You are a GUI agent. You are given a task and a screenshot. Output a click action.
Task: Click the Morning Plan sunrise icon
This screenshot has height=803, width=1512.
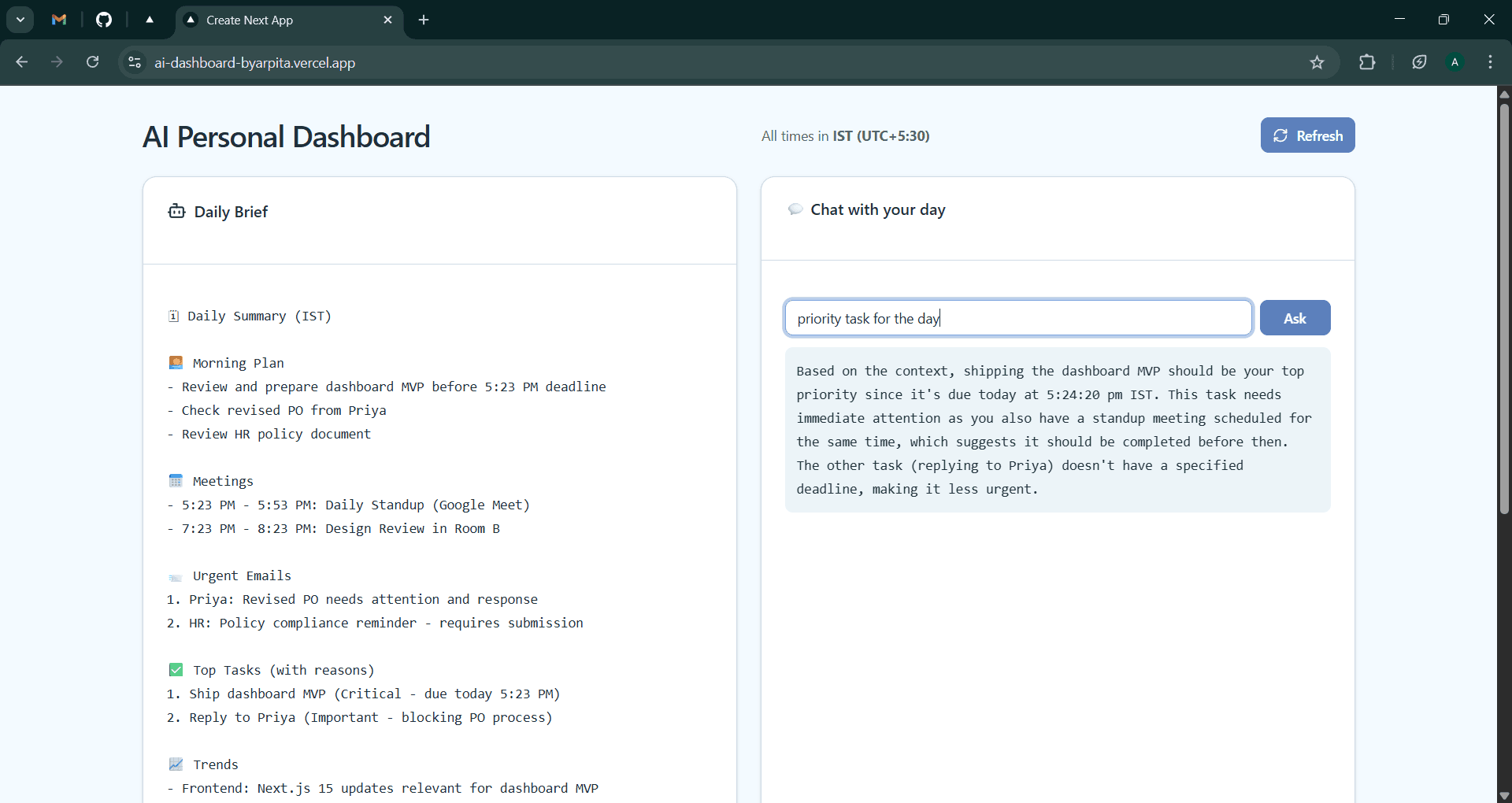click(176, 363)
